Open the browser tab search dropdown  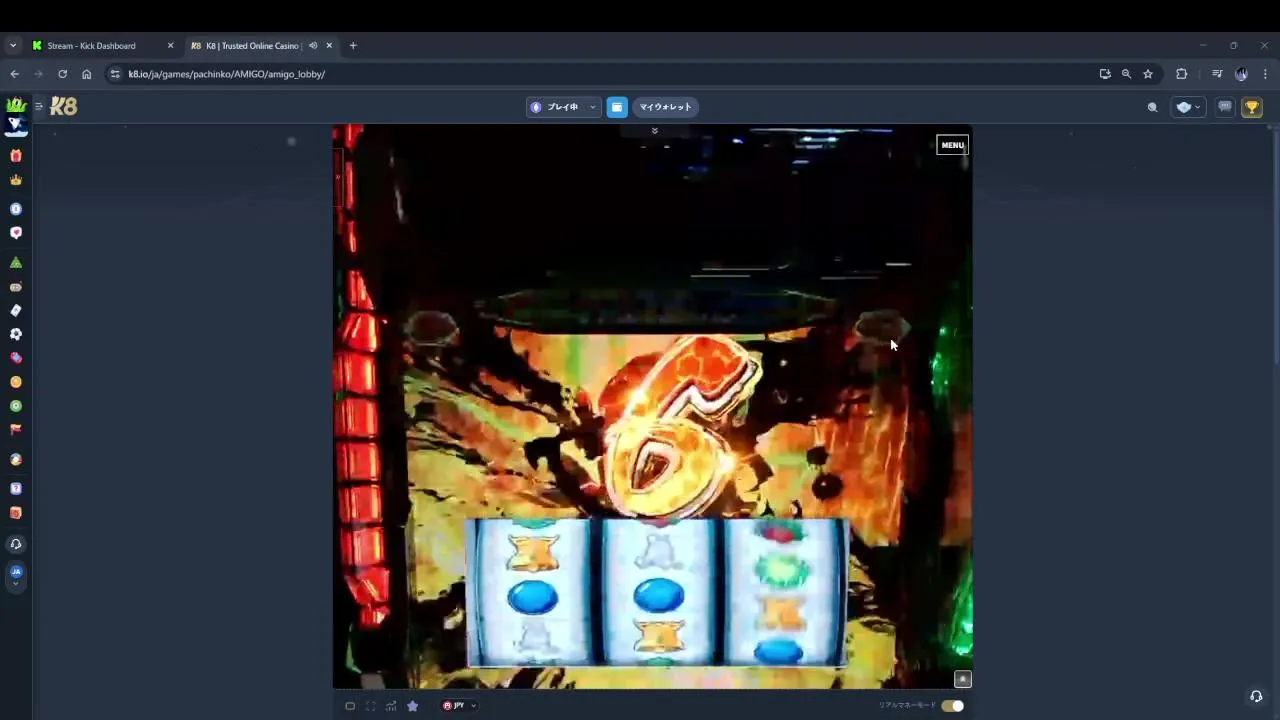(x=13, y=45)
